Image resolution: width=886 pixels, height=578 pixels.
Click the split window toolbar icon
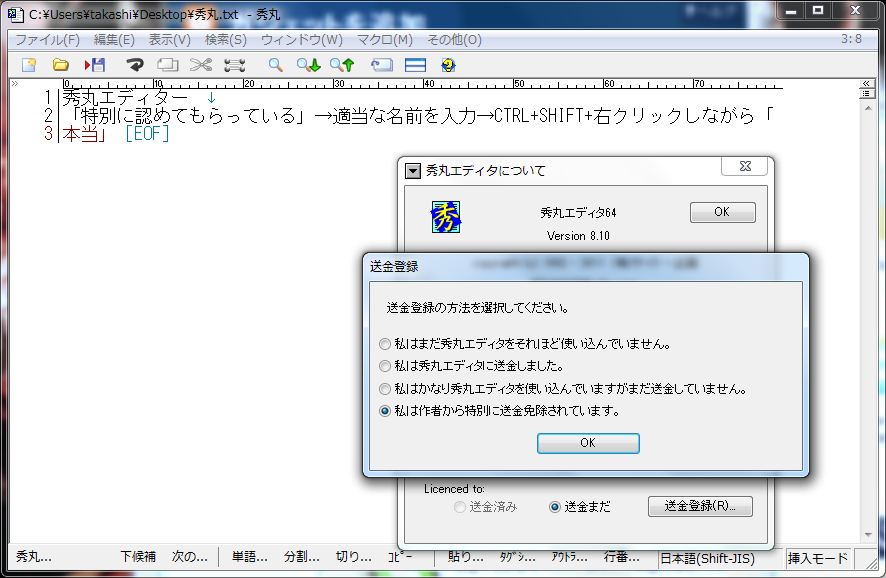pos(415,65)
